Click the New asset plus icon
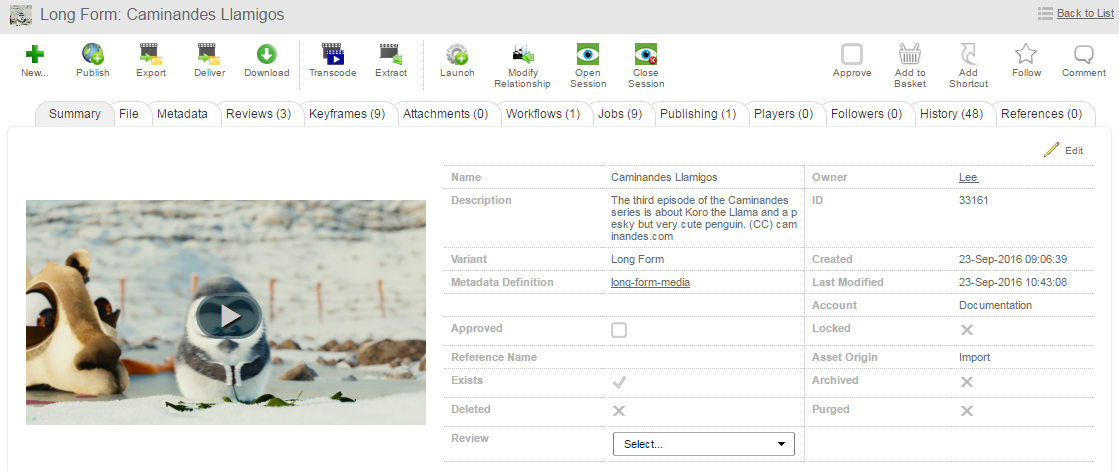Screen dimensions: 1119x471 (34, 54)
